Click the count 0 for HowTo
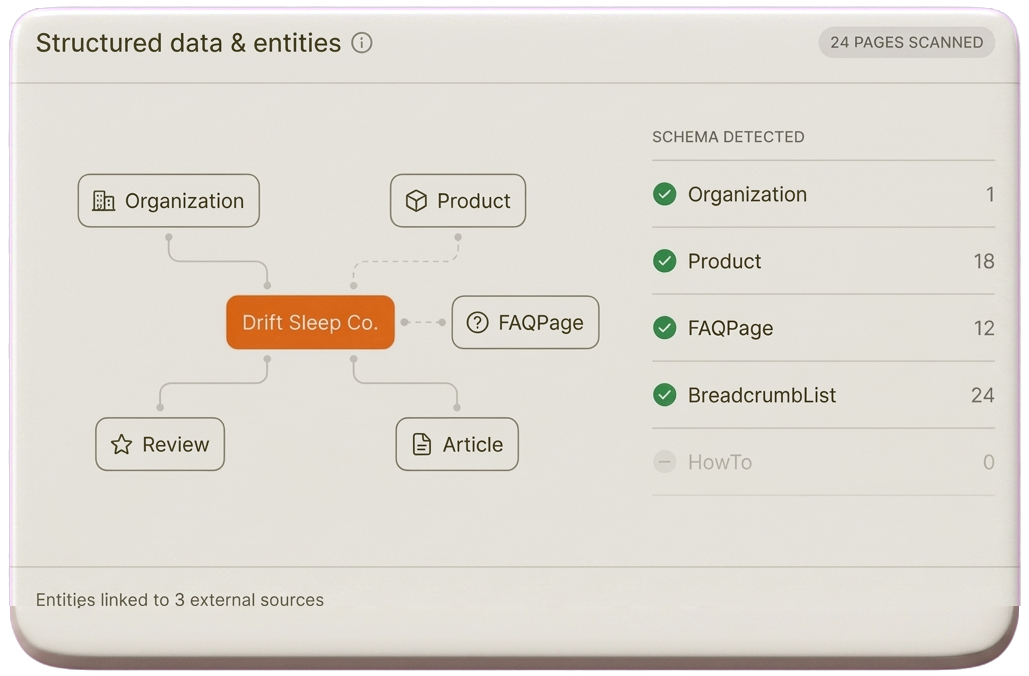This screenshot has height=676, width=1029. [x=989, y=462]
